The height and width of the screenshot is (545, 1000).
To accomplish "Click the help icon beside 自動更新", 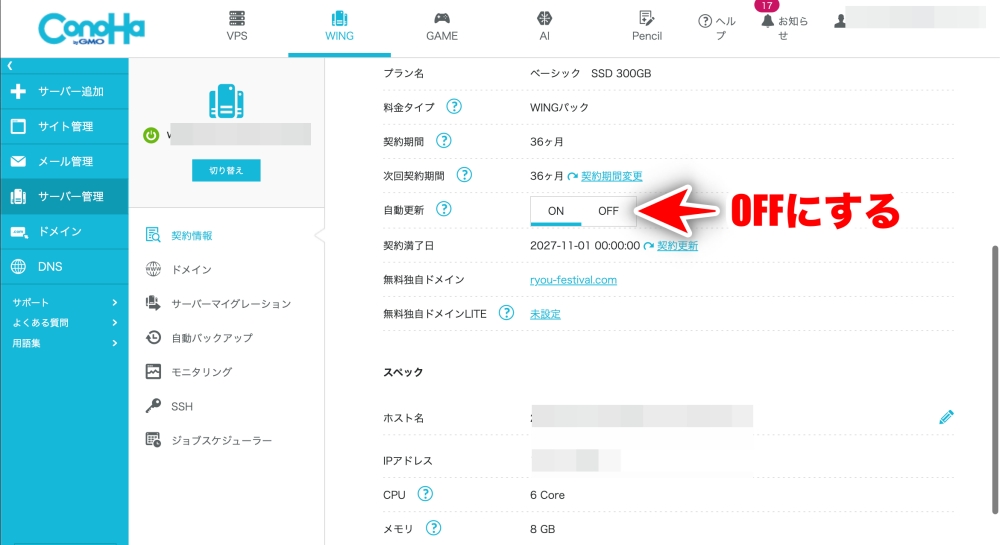I will [x=445, y=209].
